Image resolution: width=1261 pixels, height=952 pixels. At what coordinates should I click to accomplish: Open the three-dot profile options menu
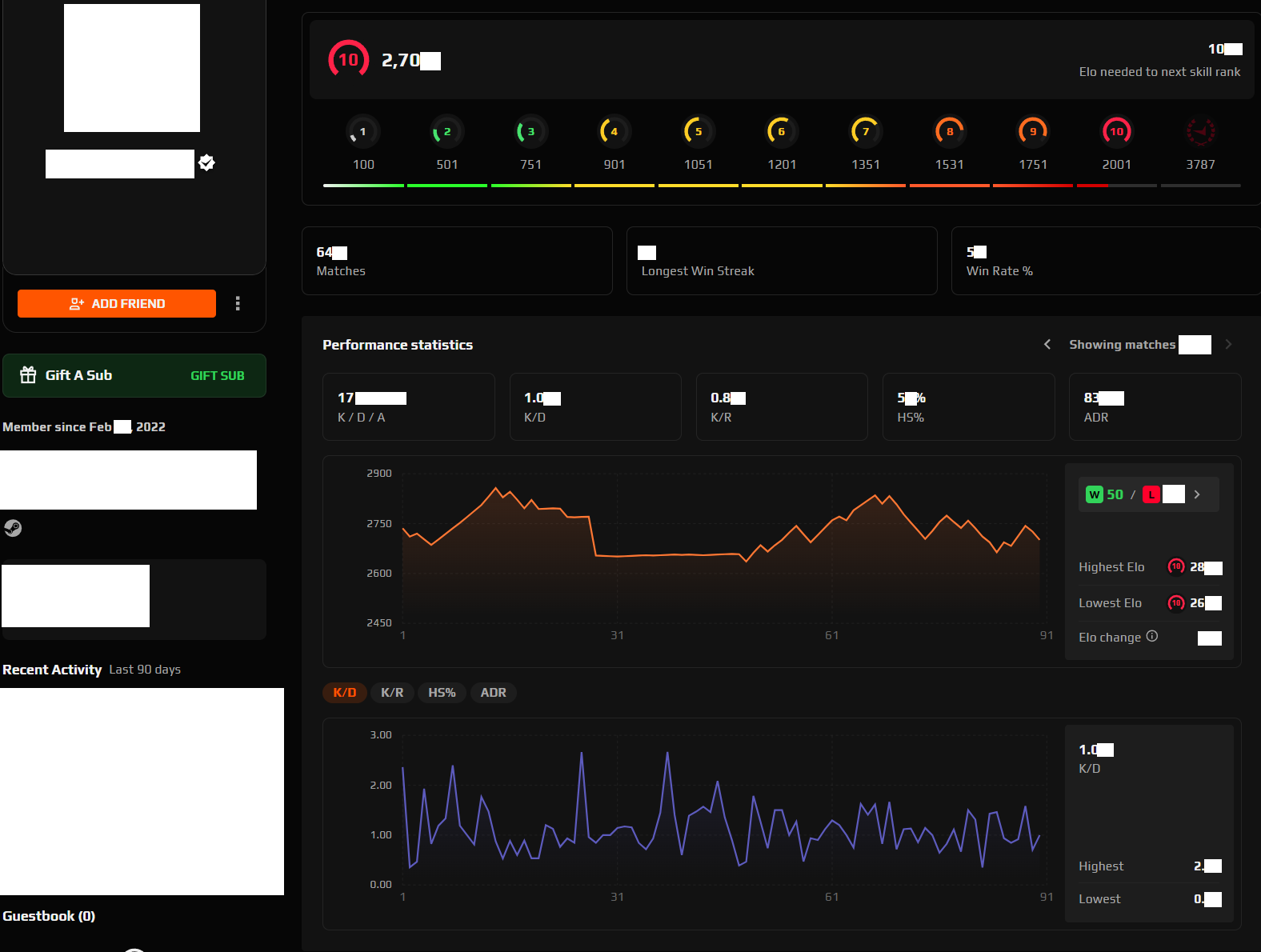coord(238,303)
